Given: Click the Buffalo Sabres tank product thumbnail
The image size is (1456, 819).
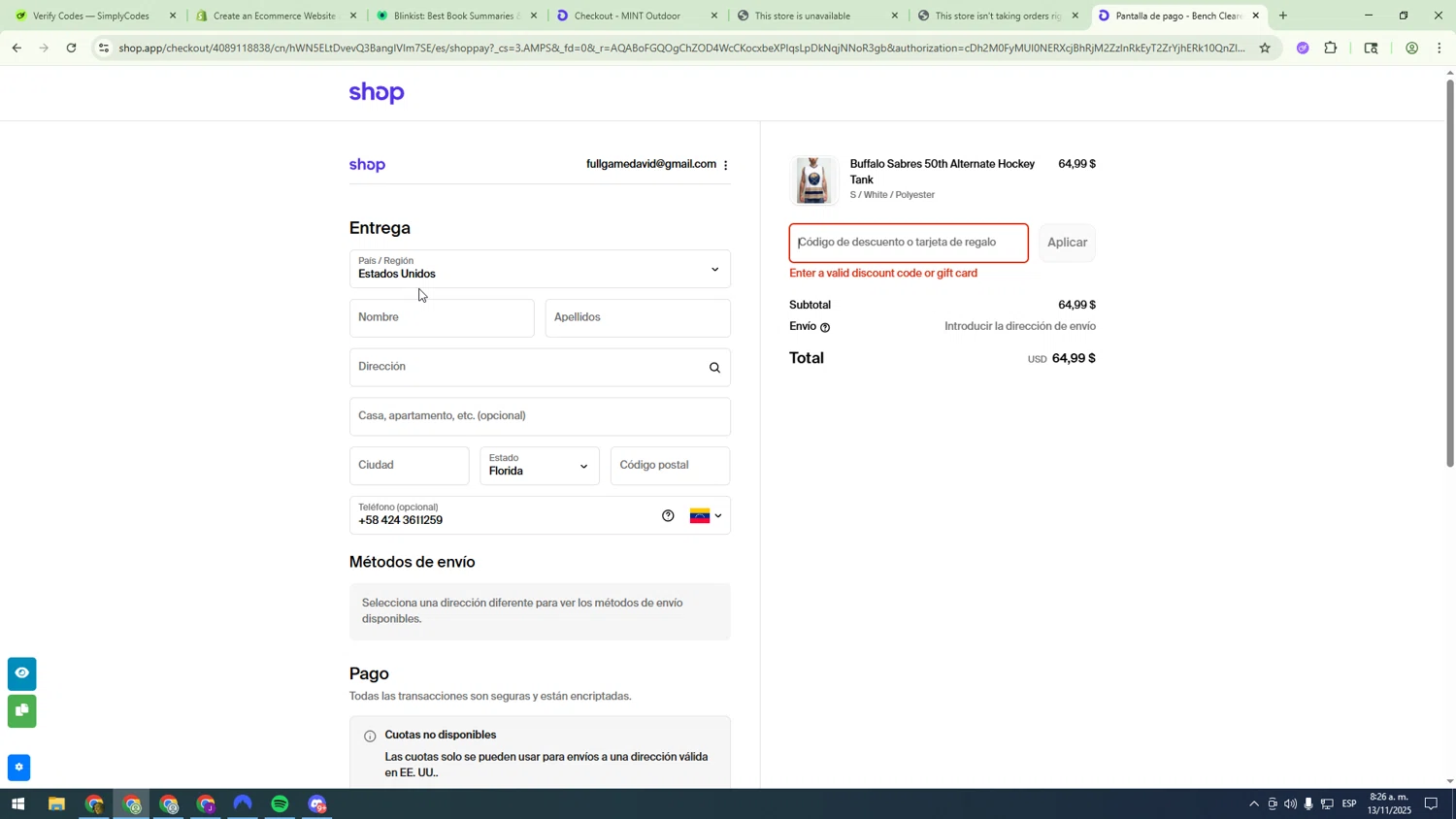Looking at the screenshot, I should pyautogui.click(x=813, y=180).
